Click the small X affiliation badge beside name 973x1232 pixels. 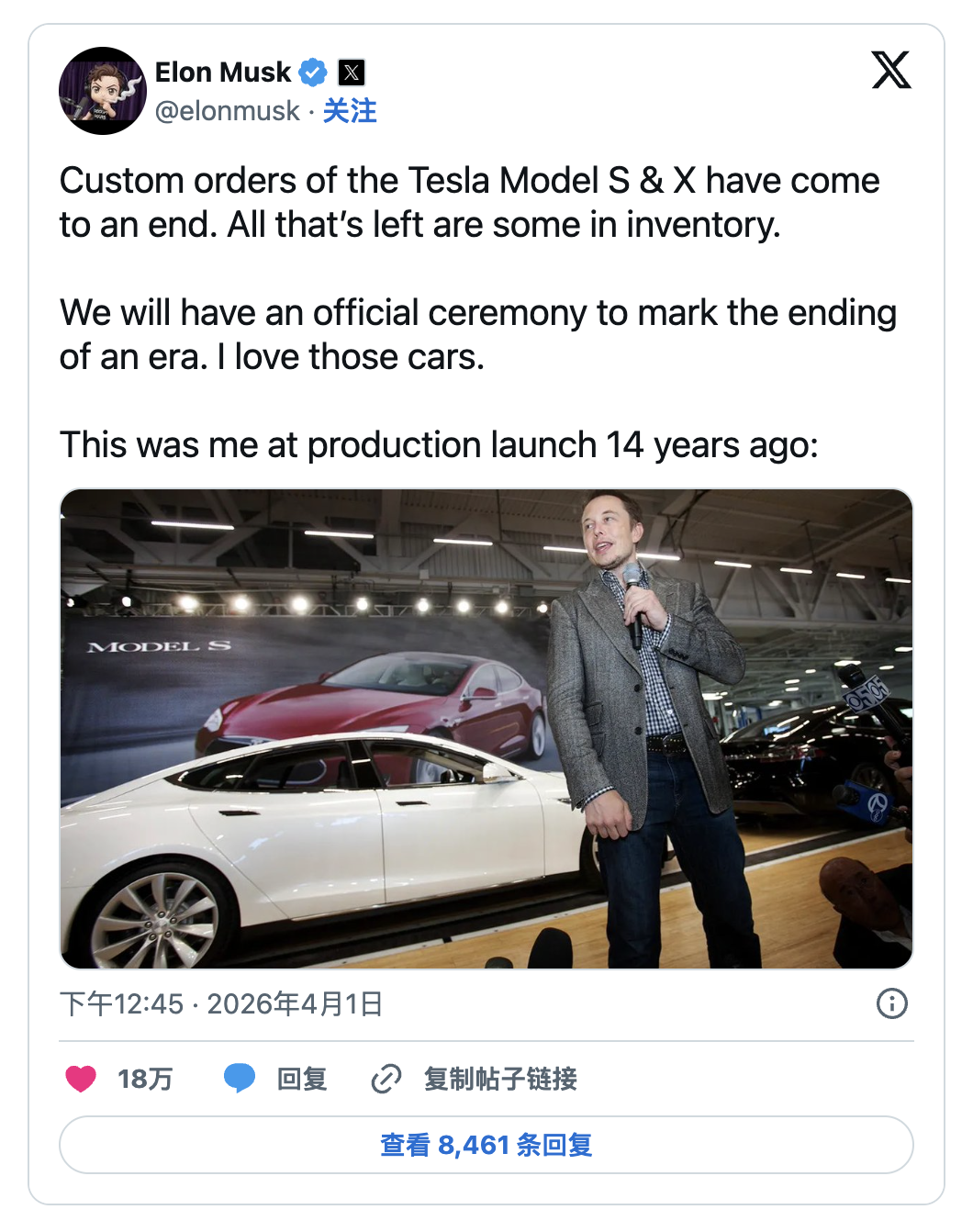coord(352,72)
